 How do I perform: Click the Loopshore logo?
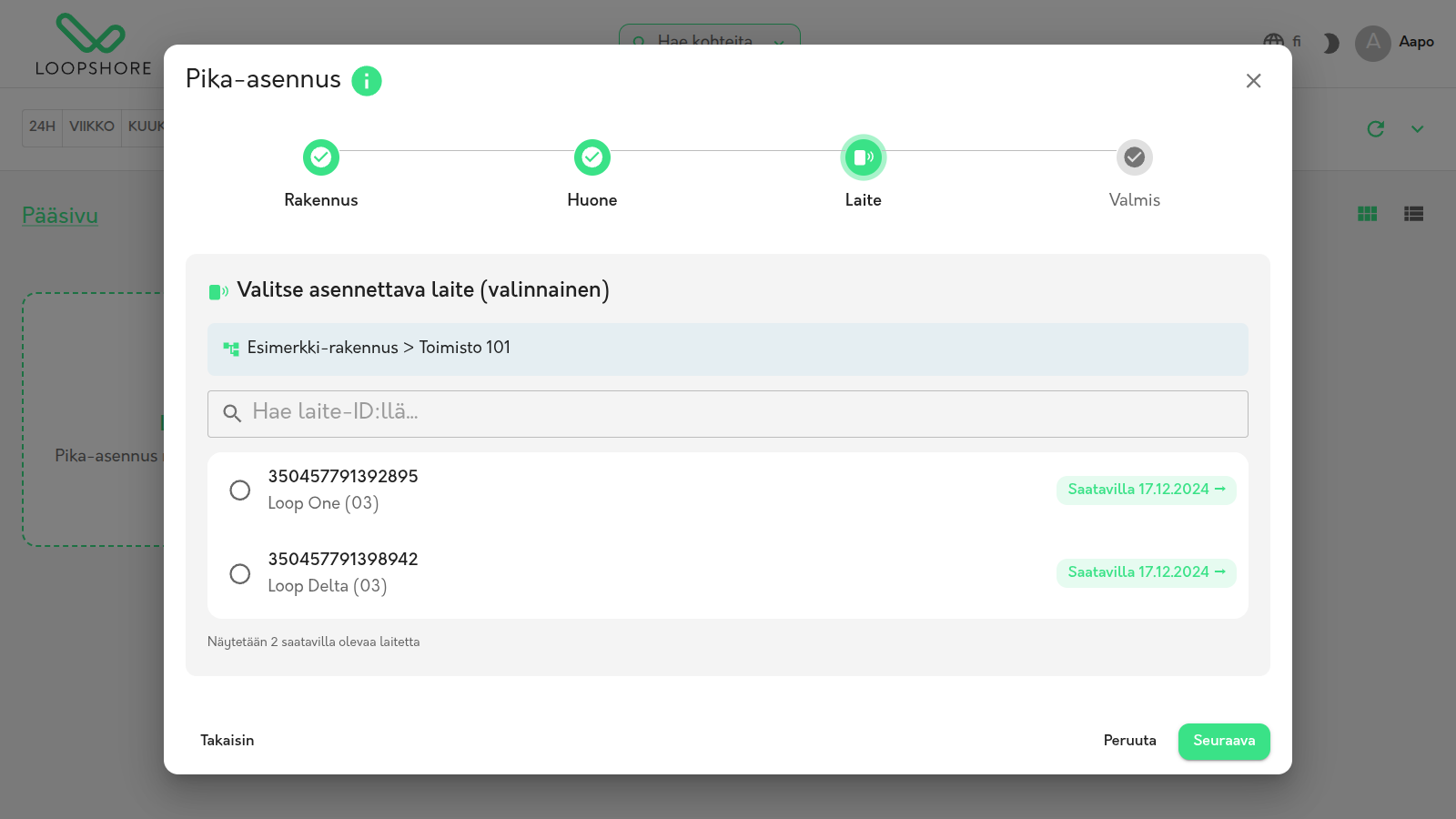(x=93, y=44)
